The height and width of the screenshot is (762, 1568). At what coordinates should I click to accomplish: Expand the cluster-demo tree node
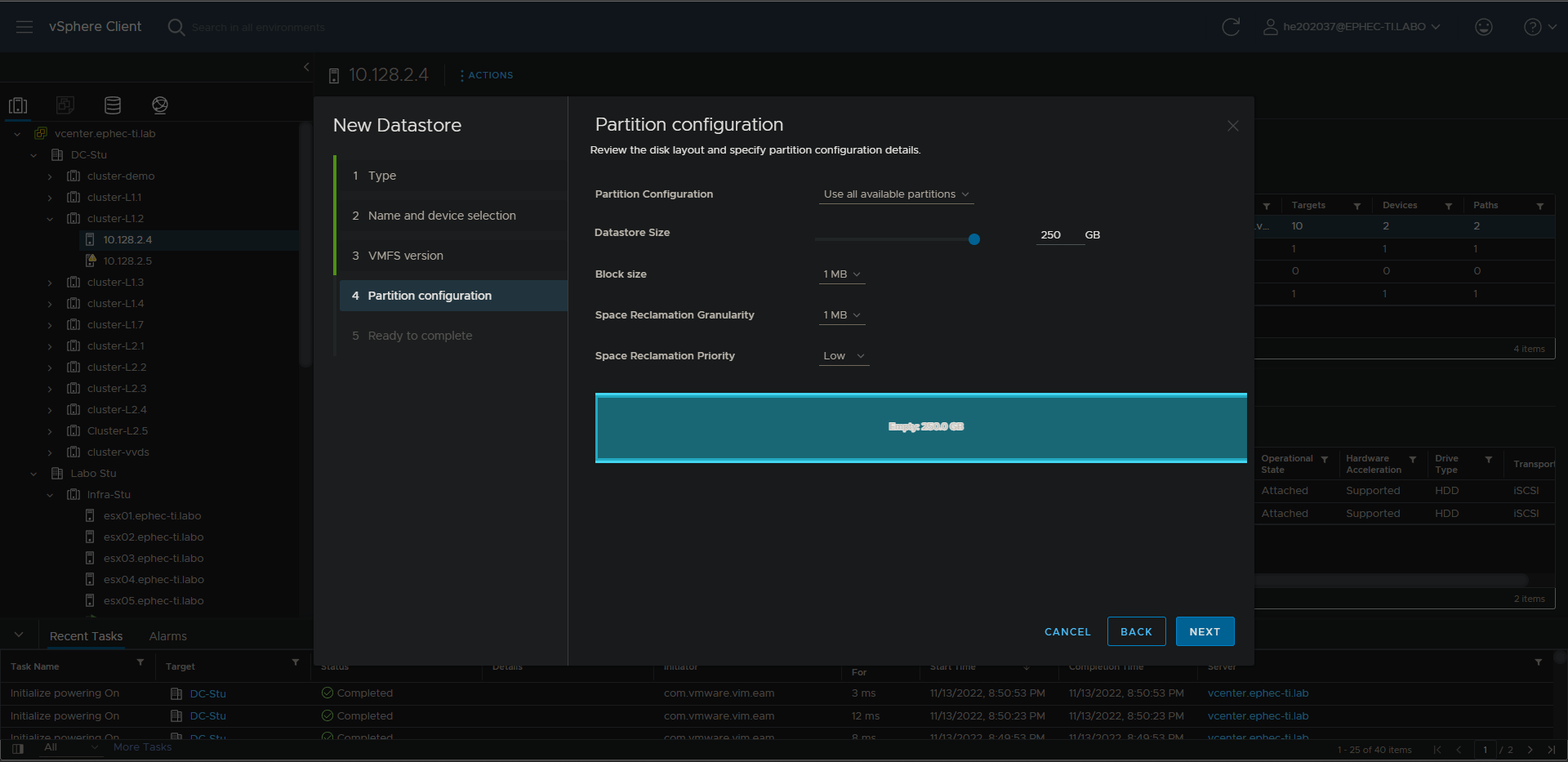(x=50, y=176)
